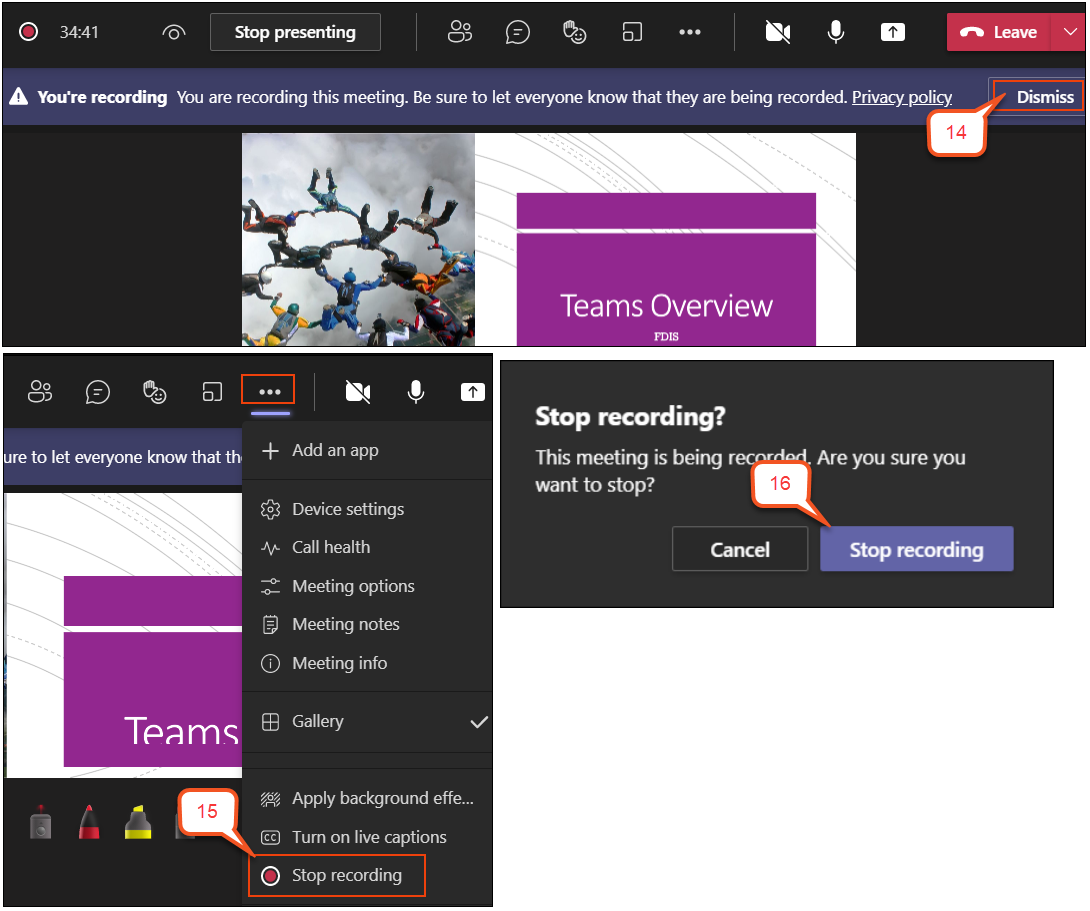Screen dimensions: 1090x911
Task: Leave the meeting
Action: click(998, 32)
